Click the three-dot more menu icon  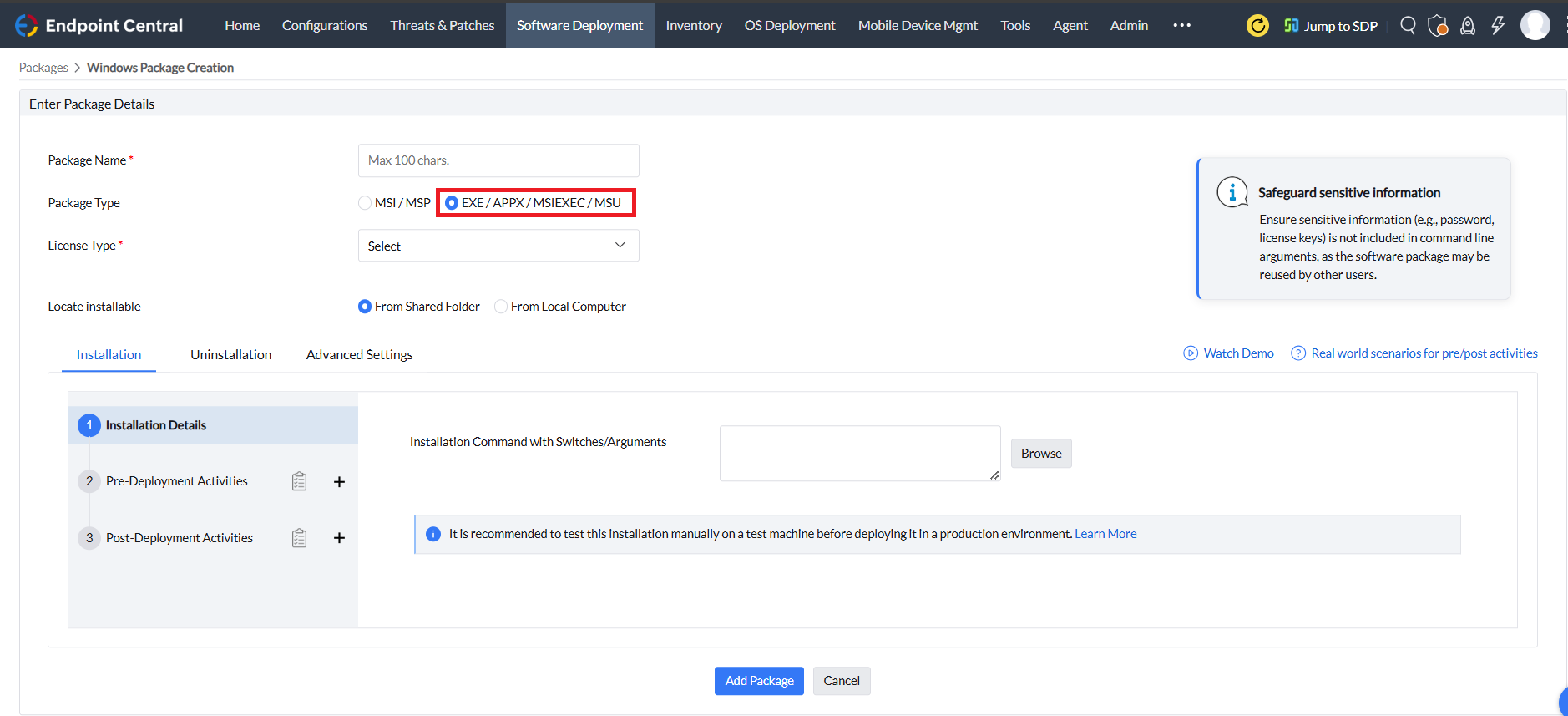point(1181,25)
